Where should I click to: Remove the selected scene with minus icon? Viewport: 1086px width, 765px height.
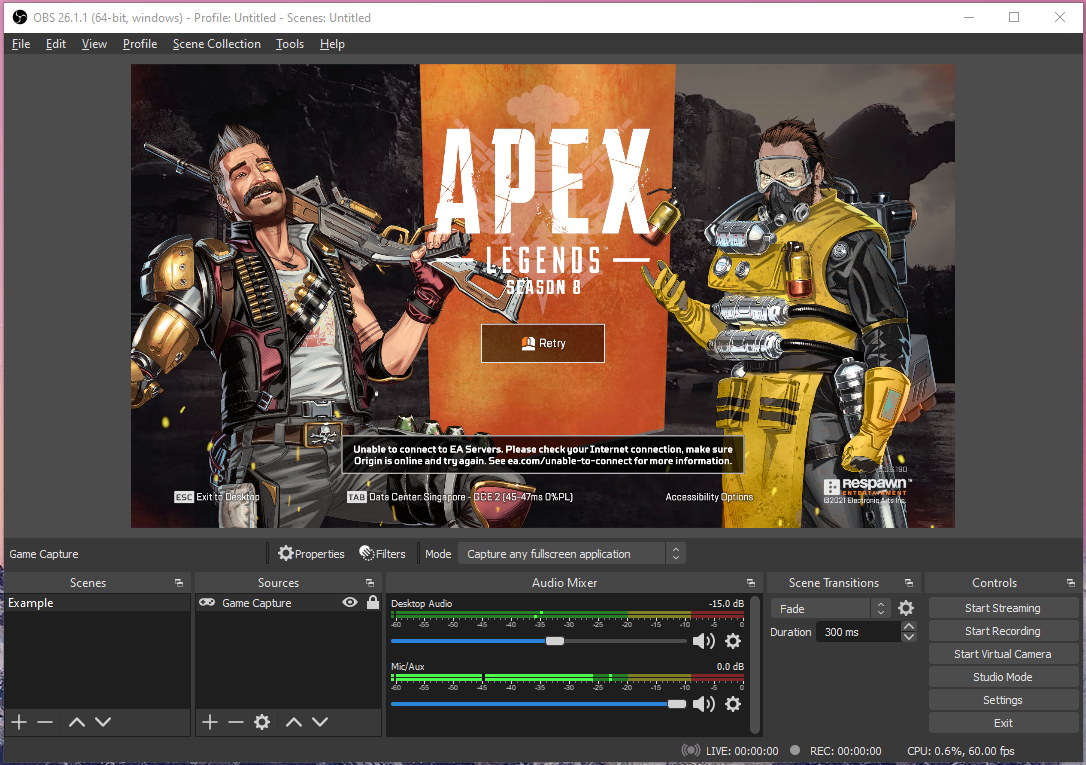[x=45, y=722]
